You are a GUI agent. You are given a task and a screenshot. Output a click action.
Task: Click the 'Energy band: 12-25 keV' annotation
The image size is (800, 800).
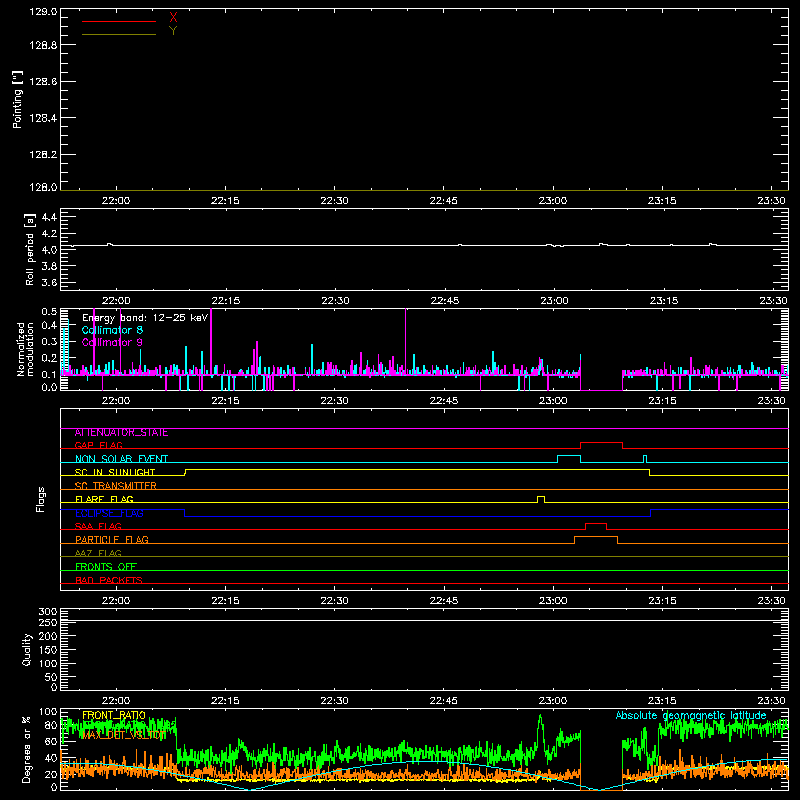[x=145, y=318]
